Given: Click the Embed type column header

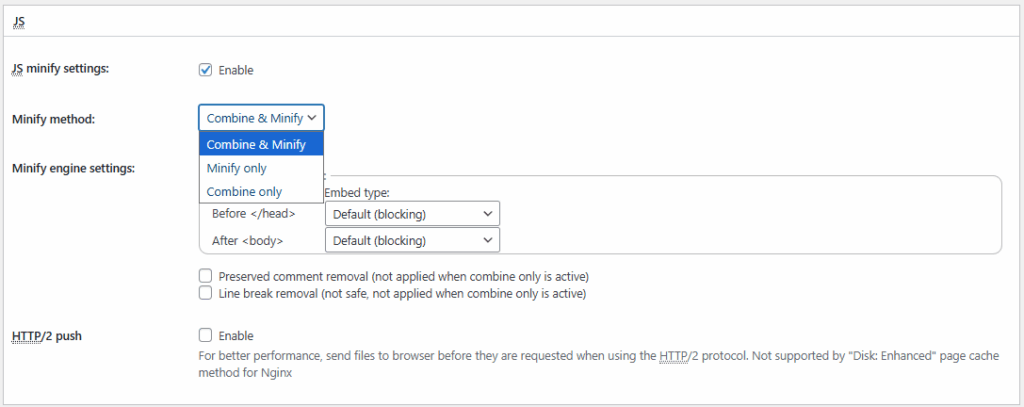Looking at the screenshot, I should click(x=357, y=192).
